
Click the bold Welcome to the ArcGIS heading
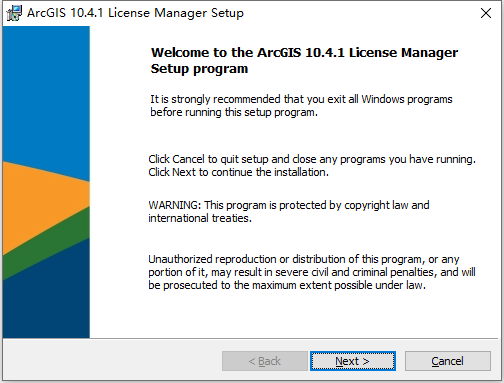pos(304,53)
